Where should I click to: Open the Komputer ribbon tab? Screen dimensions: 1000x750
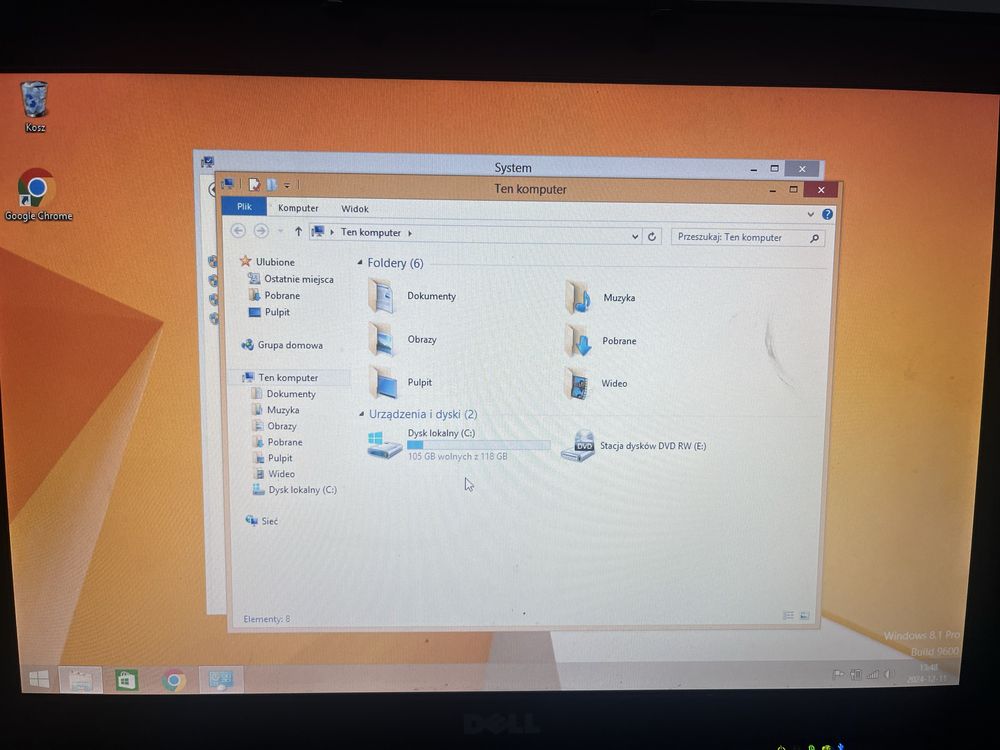click(x=298, y=208)
